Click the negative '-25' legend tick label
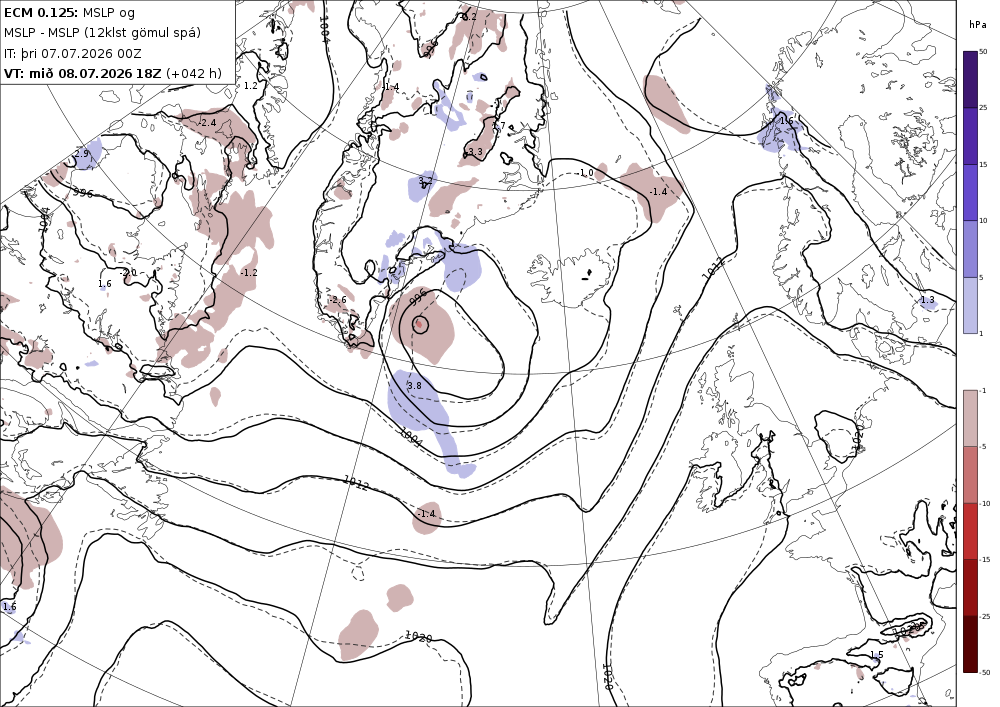Image resolution: width=1000 pixels, height=707 pixels. coord(985,616)
